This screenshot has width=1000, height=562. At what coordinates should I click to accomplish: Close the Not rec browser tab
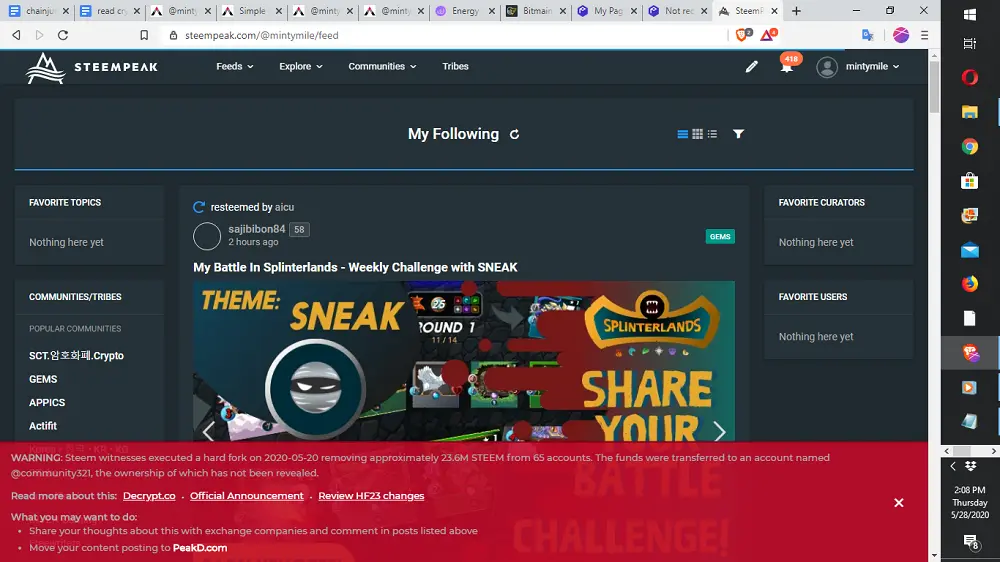tap(703, 11)
